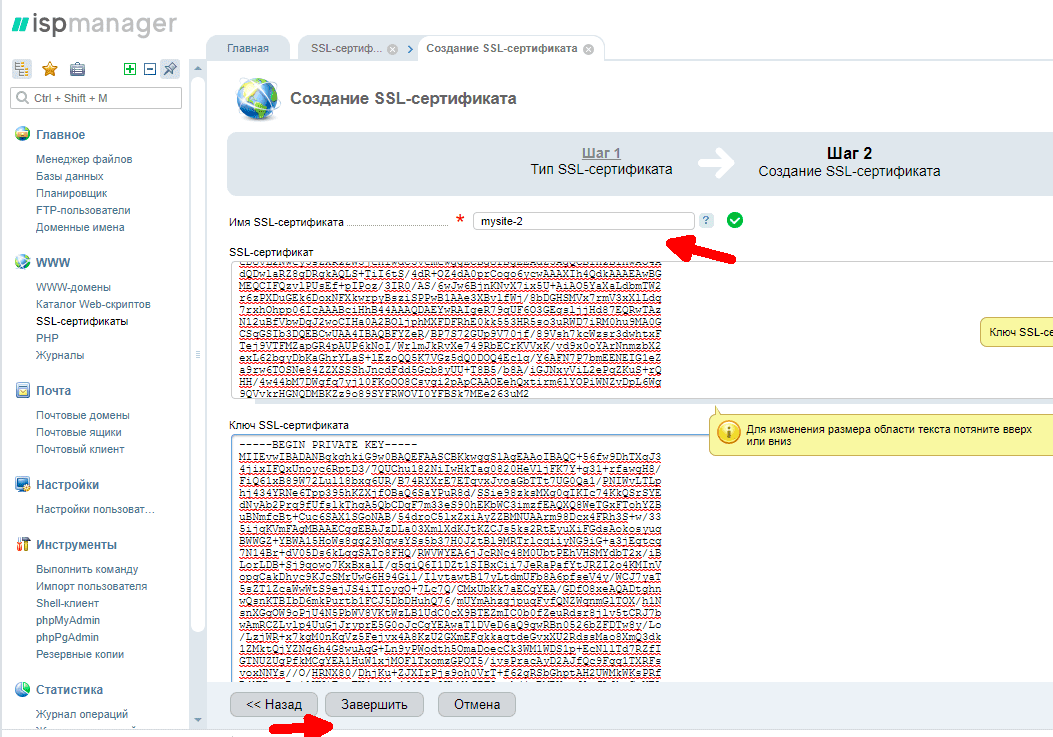Open PHP settings link
1053x737 pixels.
tap(47, 338)
